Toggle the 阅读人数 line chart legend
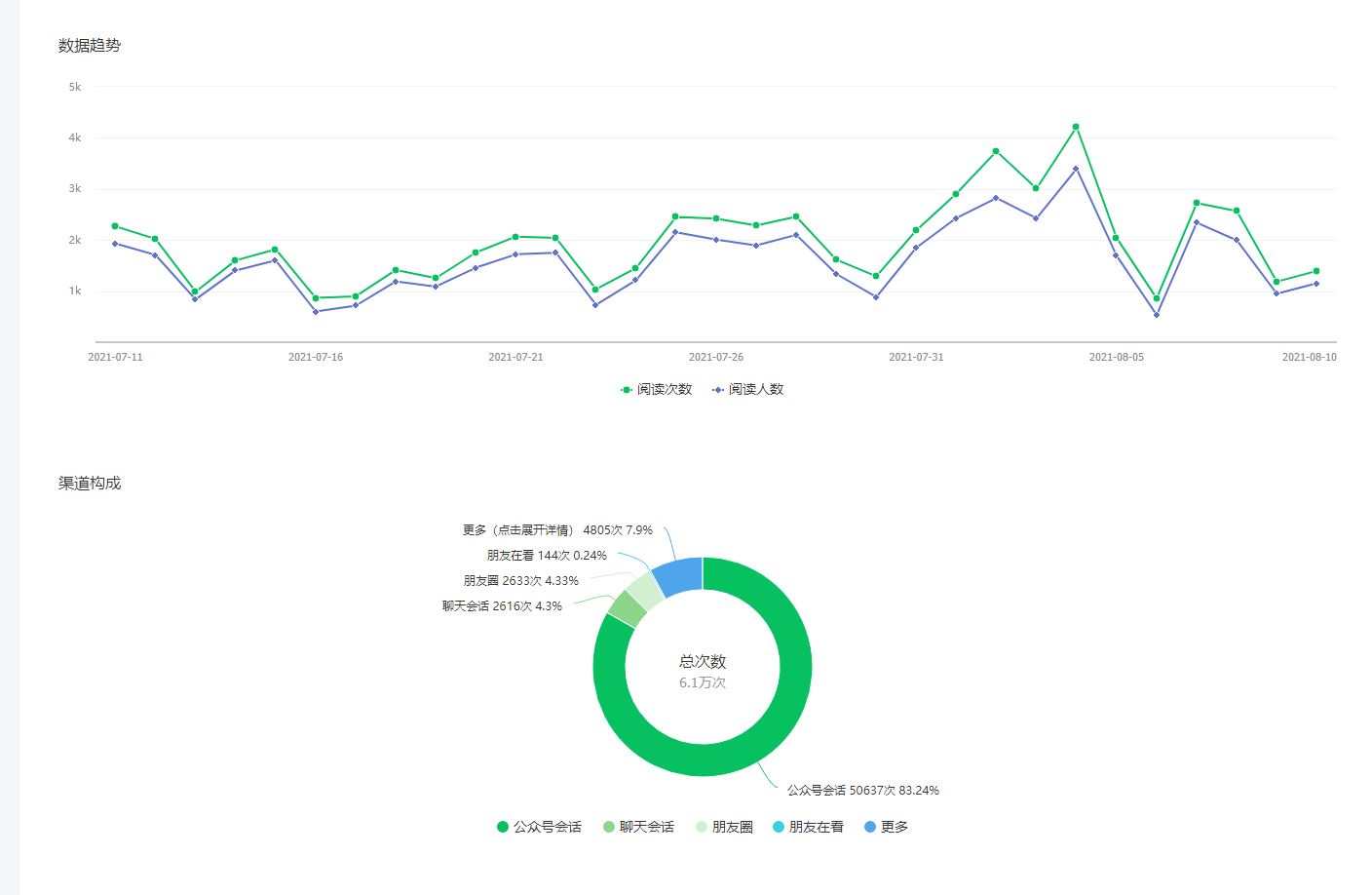The height and width of the screenshot is (895, 1372). 748,389
